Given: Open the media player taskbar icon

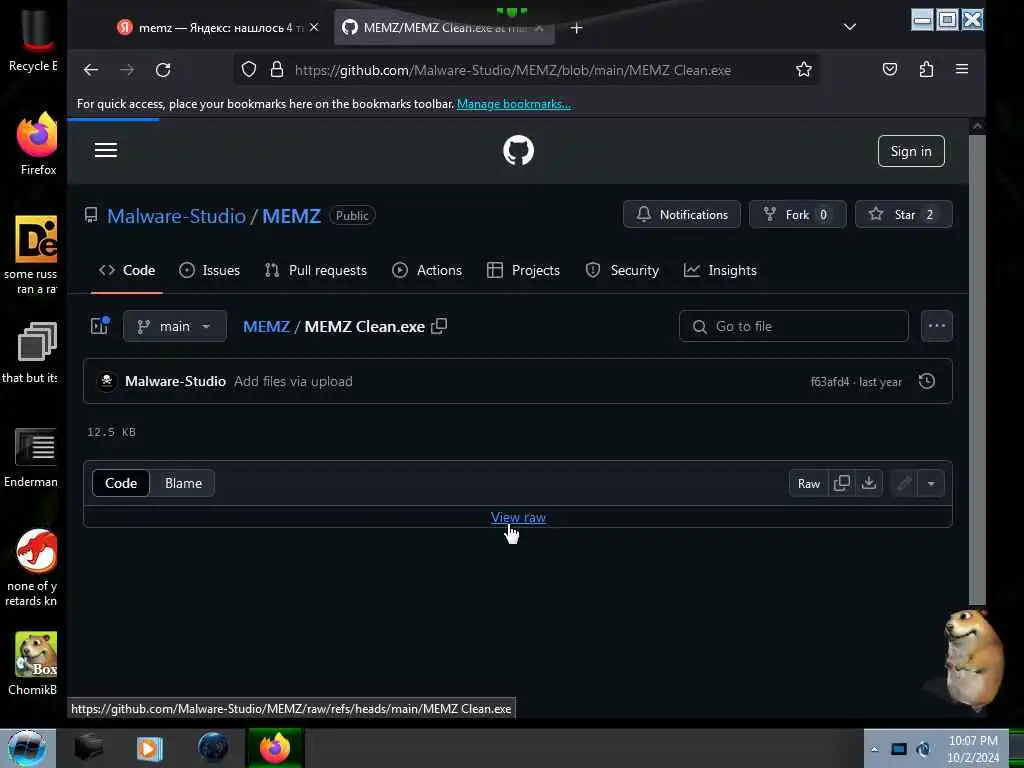Looking at the screenshot, I should (x=149, y=748).
